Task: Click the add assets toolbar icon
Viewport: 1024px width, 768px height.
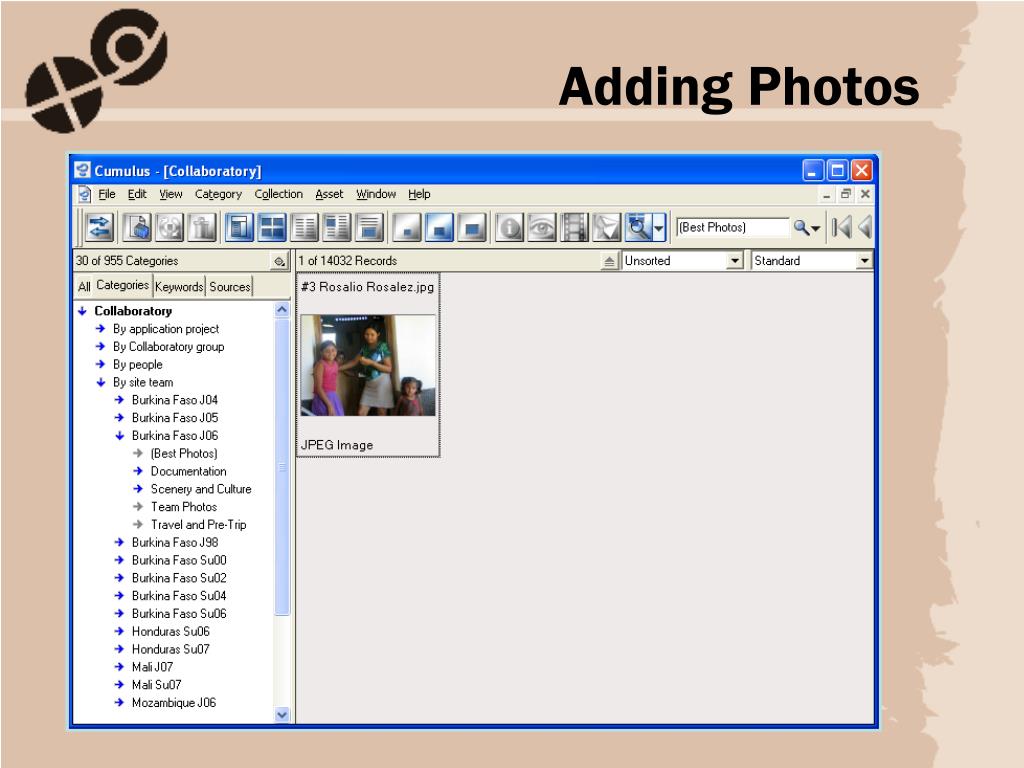Action: pyautogui.click(x=138, y=227)
